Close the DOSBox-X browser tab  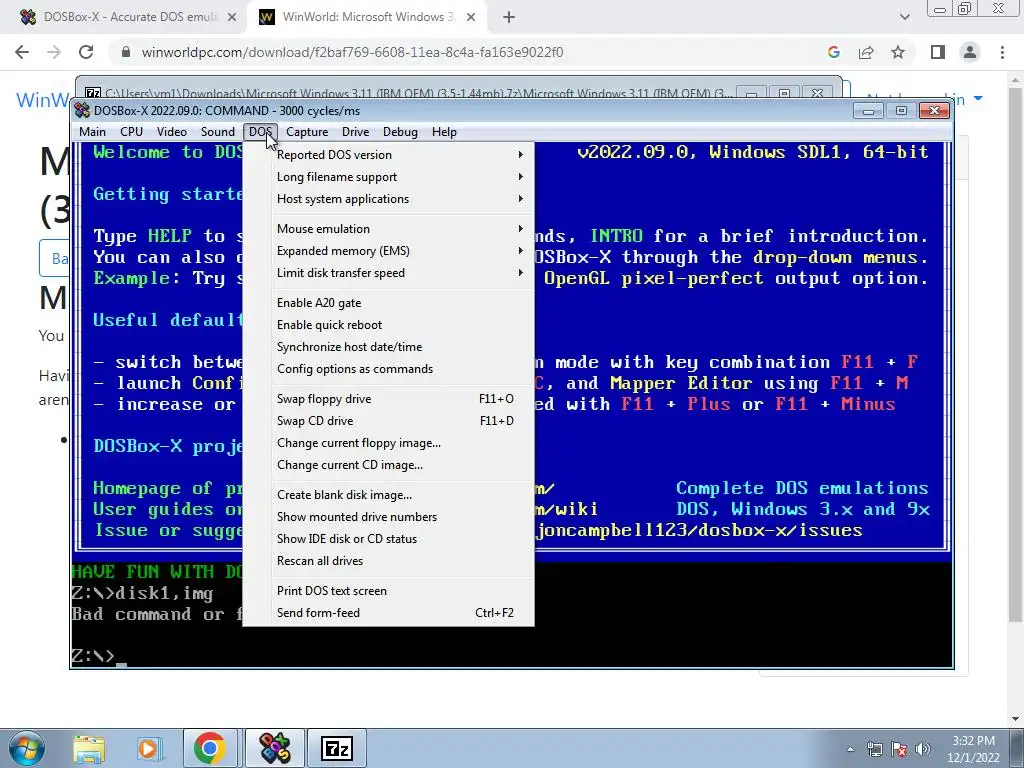232,18
